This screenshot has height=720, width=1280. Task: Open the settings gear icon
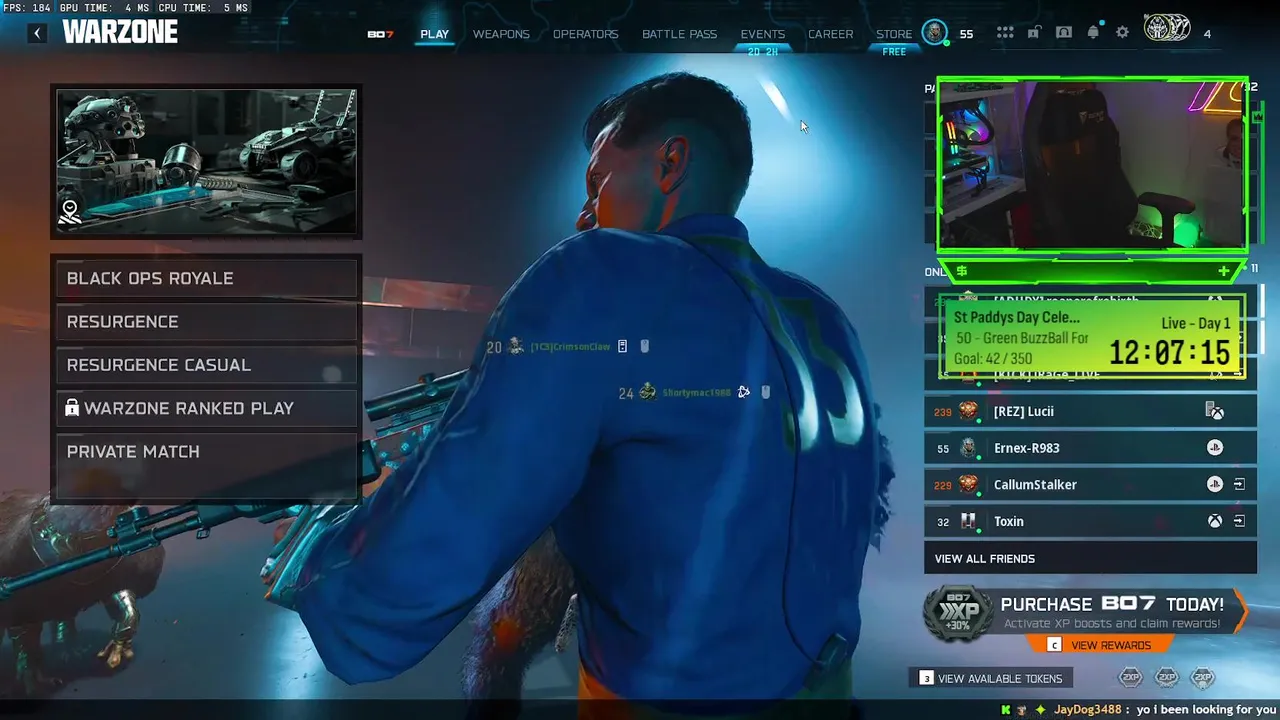point(1122,33)
